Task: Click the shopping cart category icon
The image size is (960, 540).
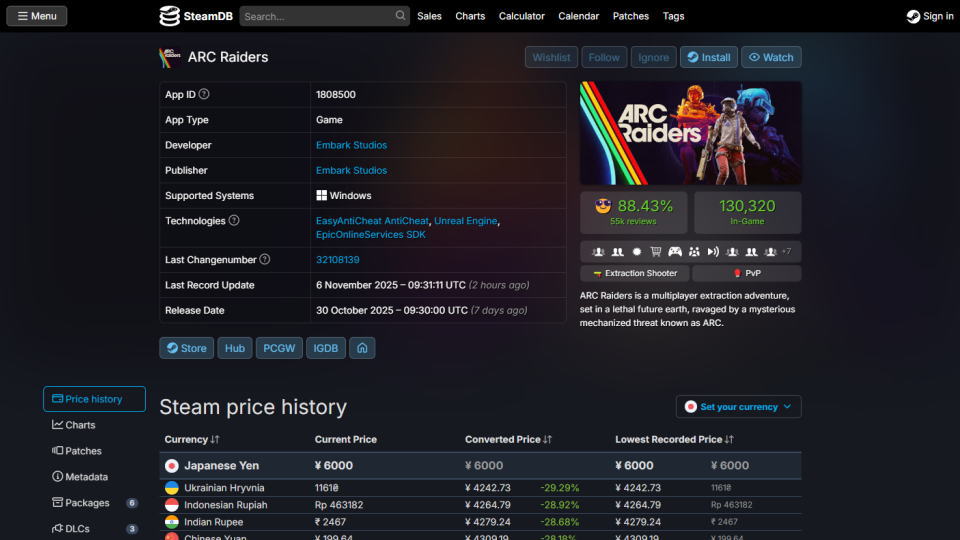Action: point(656,252)
